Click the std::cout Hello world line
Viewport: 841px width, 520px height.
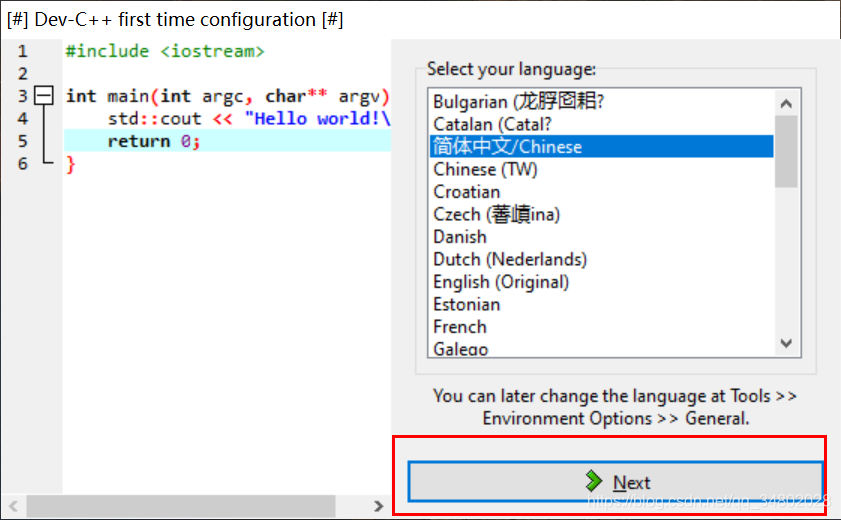click(249, 118)
